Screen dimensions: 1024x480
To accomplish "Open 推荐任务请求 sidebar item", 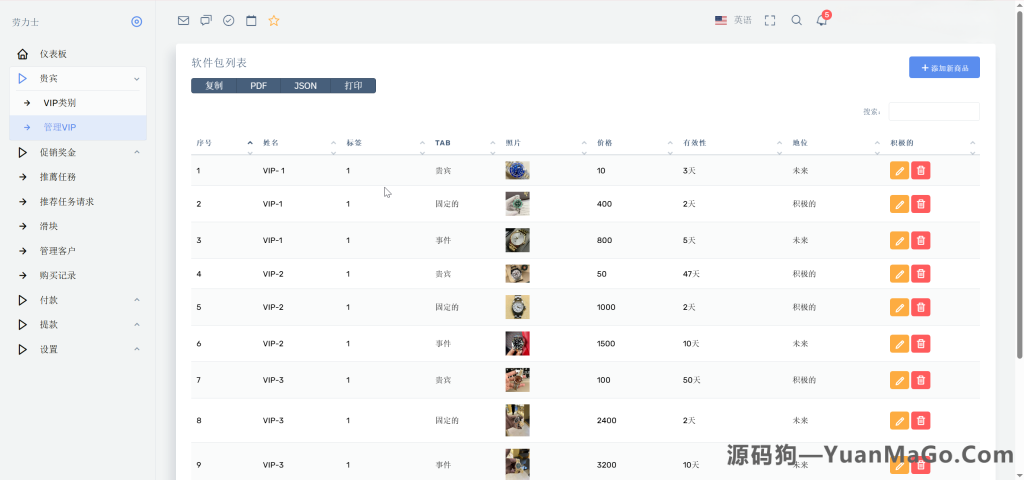I will (x=78, y=202).
